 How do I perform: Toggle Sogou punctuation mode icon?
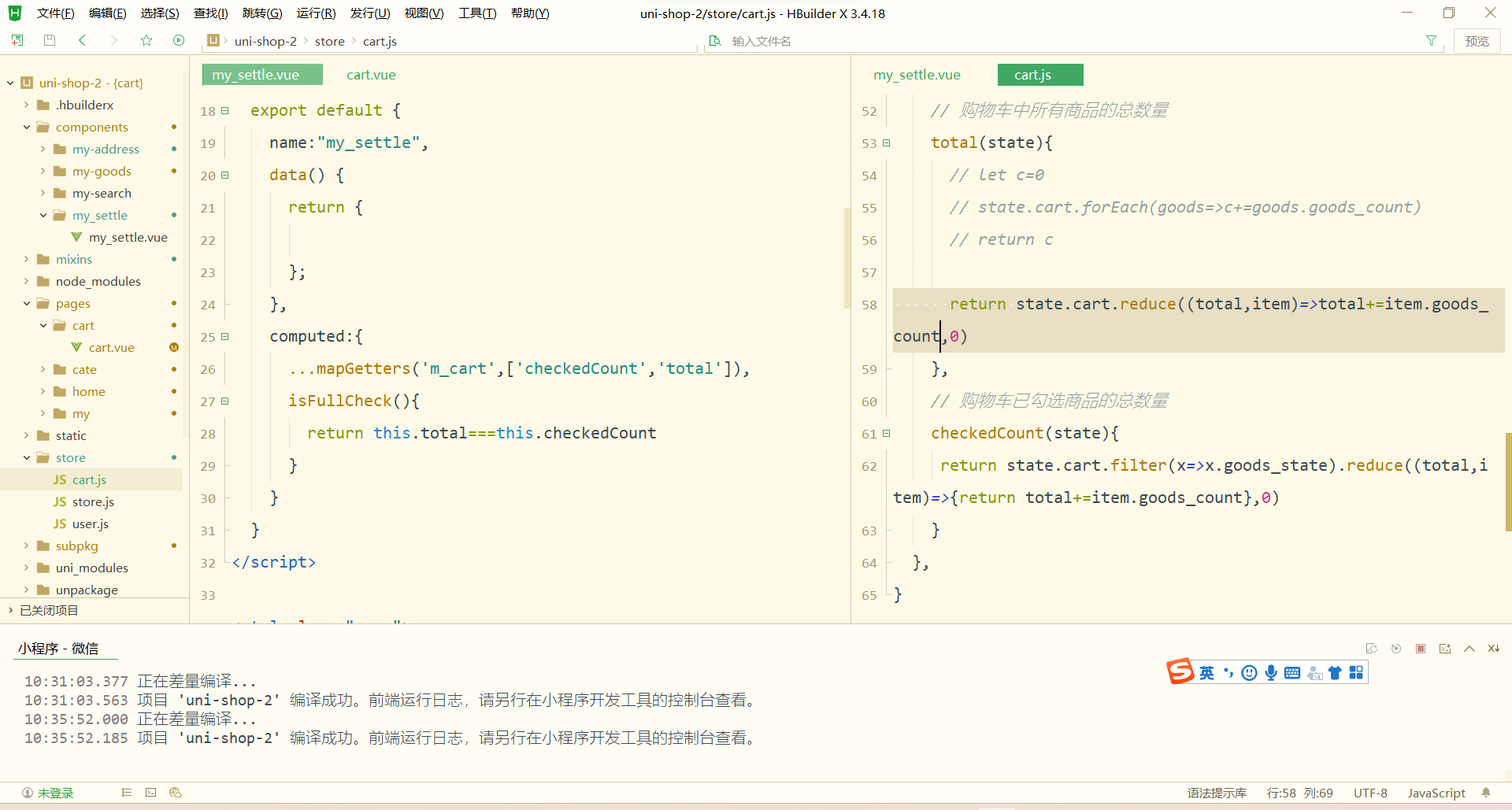(1228, 672)
